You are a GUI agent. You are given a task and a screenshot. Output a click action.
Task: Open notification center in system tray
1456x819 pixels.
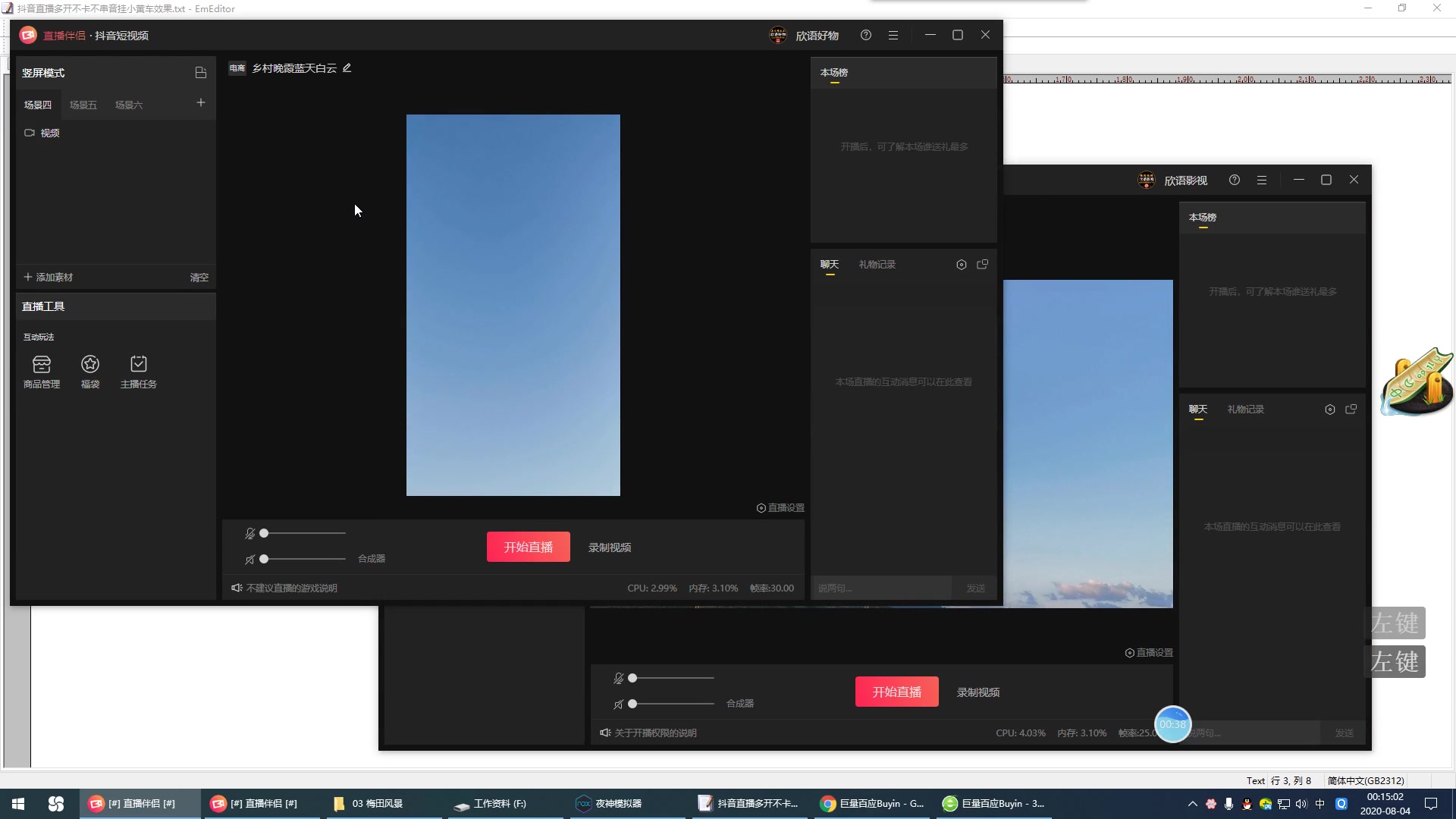point(1431,804)
